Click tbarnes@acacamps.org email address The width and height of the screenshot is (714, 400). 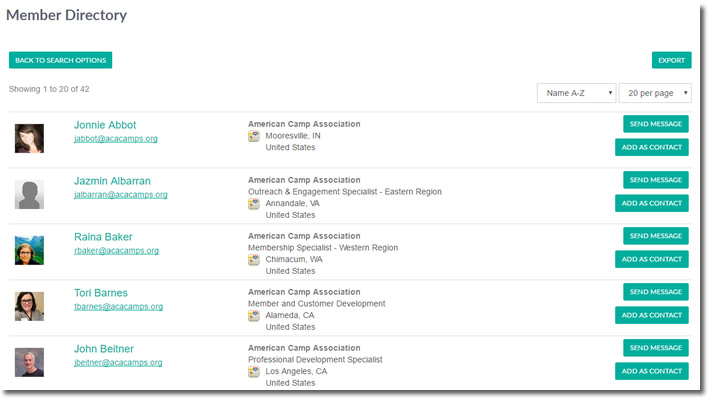click(x=118, y=307)
